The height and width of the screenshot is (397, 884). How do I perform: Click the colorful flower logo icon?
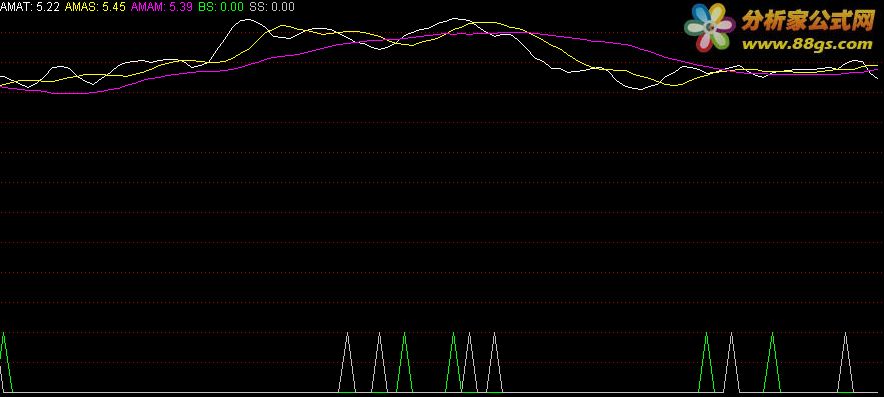pos(709,27)
